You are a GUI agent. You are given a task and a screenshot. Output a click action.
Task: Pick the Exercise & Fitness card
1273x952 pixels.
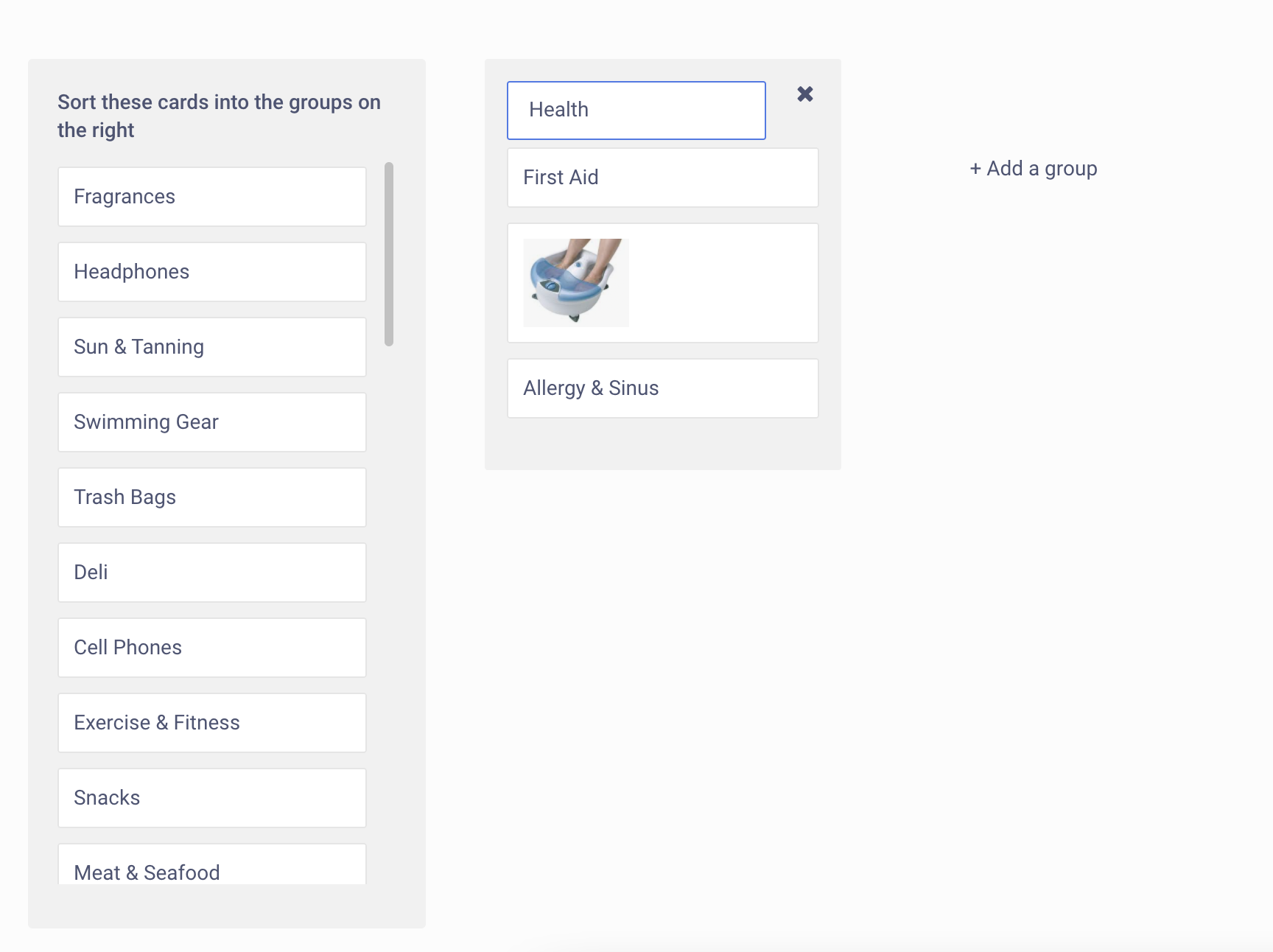coord(212,723)
